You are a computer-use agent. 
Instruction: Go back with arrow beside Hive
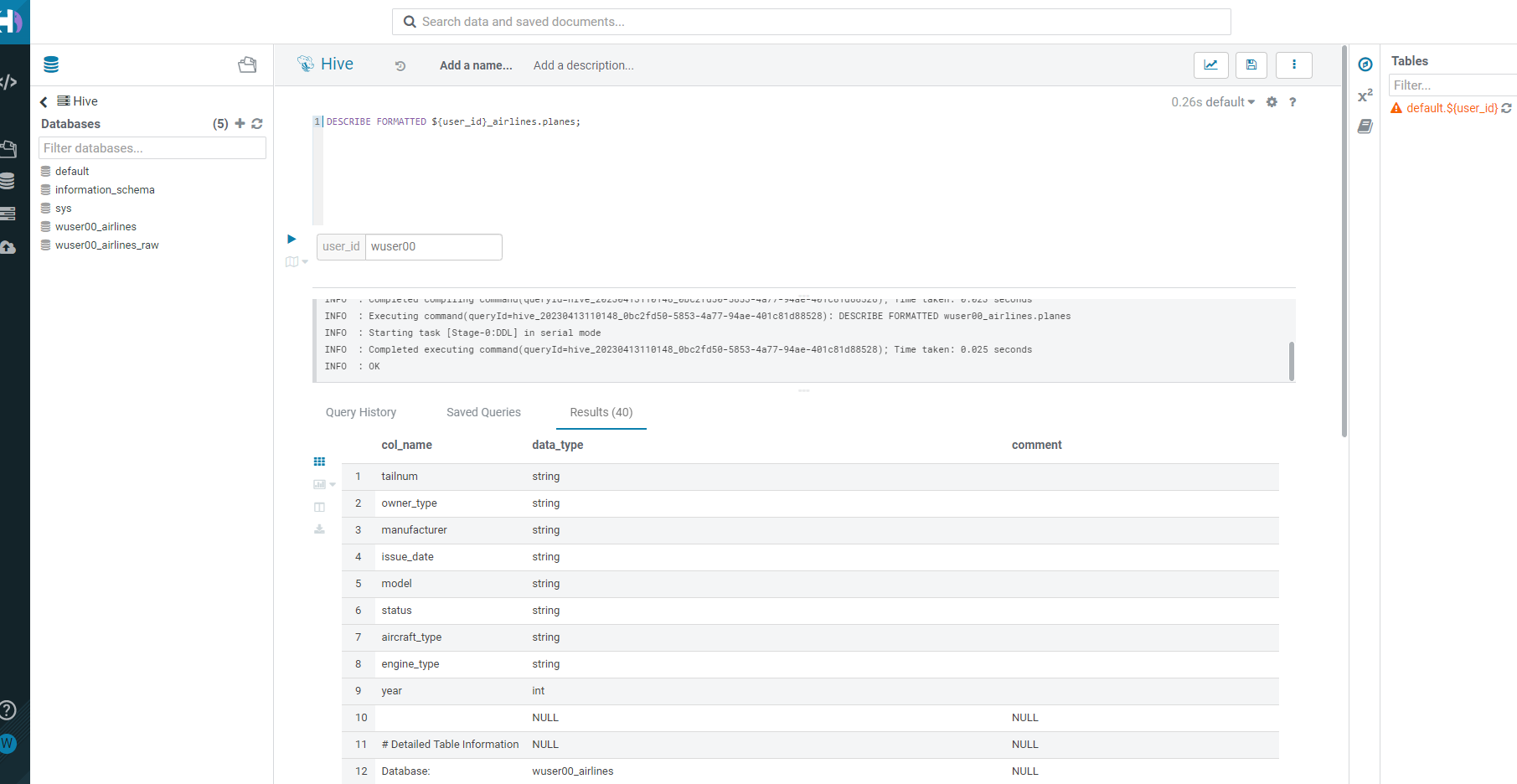tap(44, 102)
